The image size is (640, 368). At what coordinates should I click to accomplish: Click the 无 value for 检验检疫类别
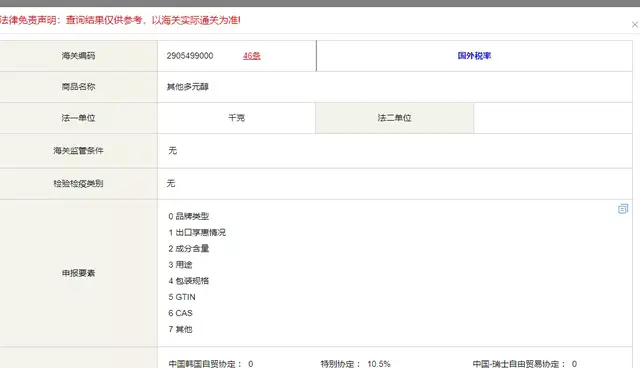point(171,184)
